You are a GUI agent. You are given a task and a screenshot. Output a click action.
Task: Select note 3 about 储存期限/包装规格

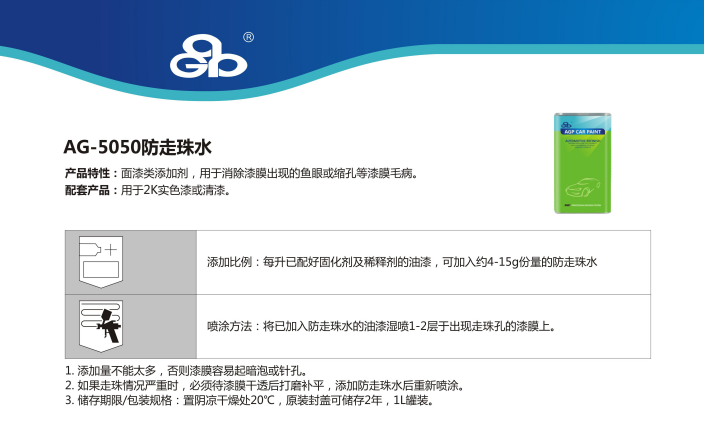coord(249,400)
